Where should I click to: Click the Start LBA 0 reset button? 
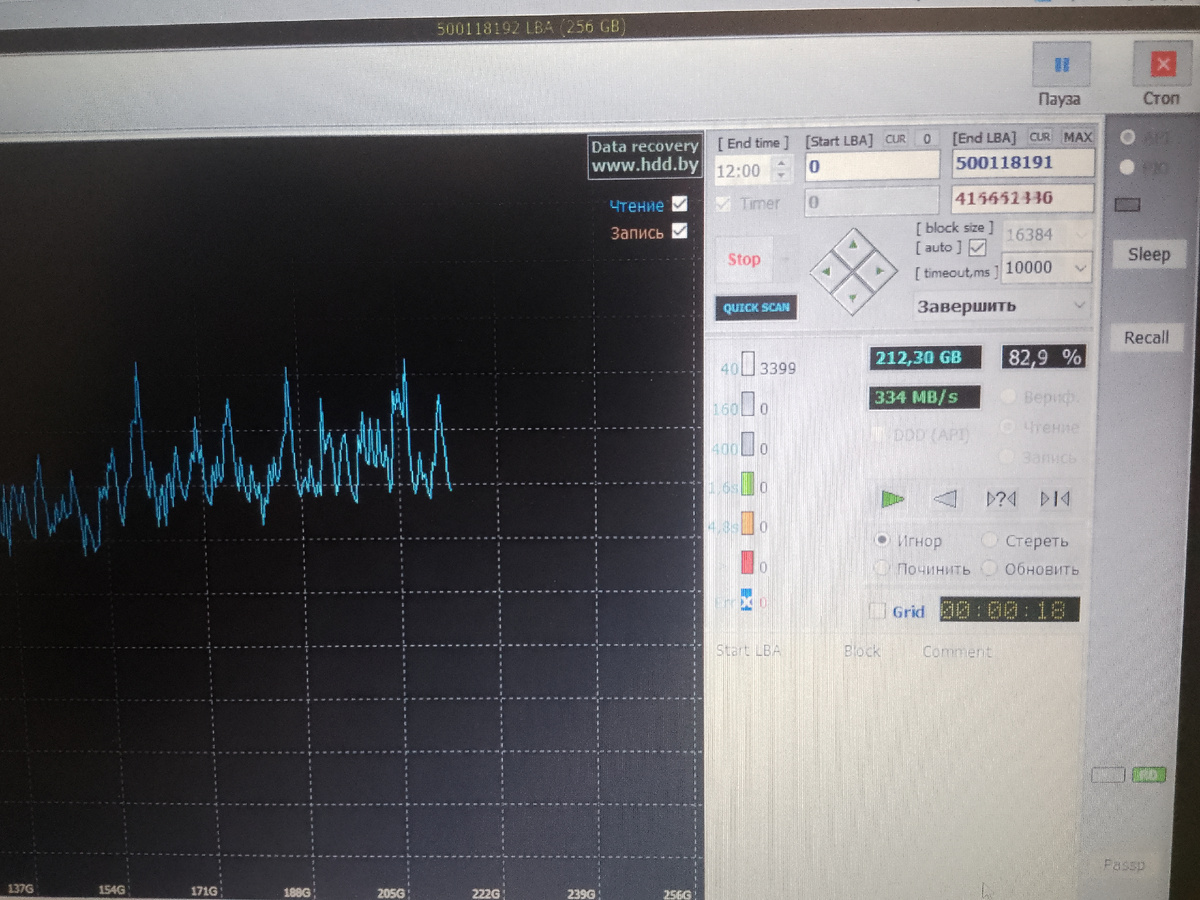click(927, 139)
